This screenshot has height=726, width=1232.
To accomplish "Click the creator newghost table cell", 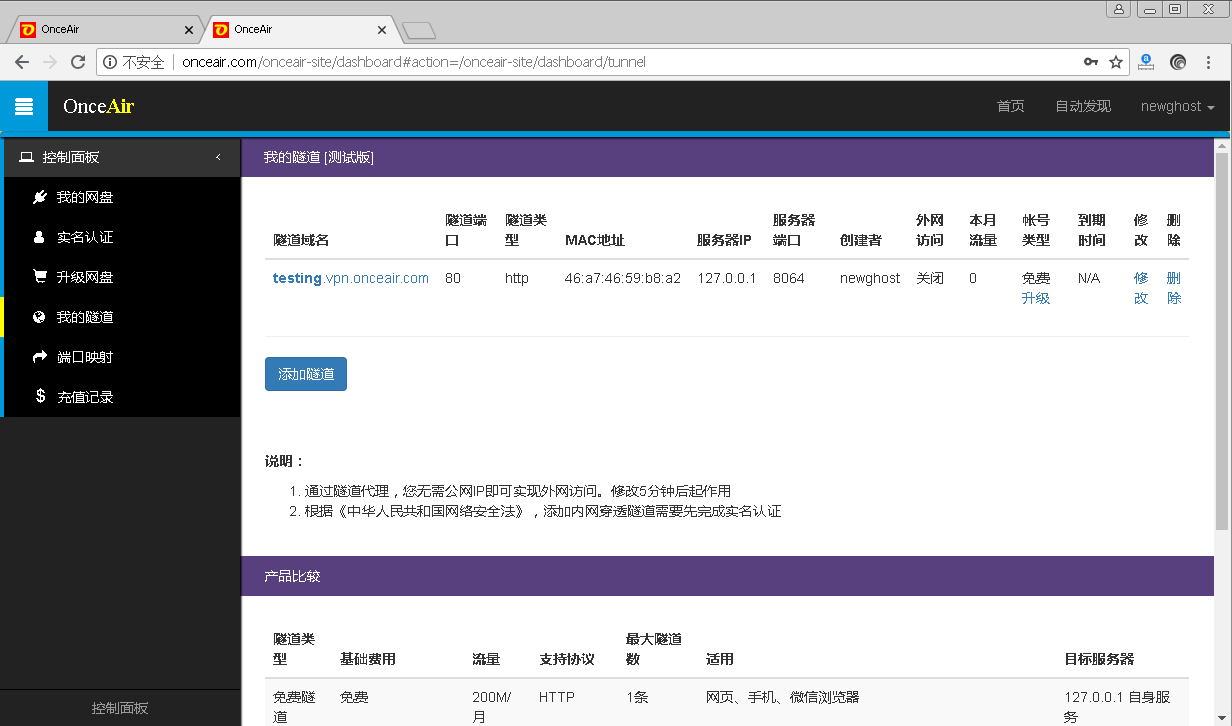I will 870,278.
